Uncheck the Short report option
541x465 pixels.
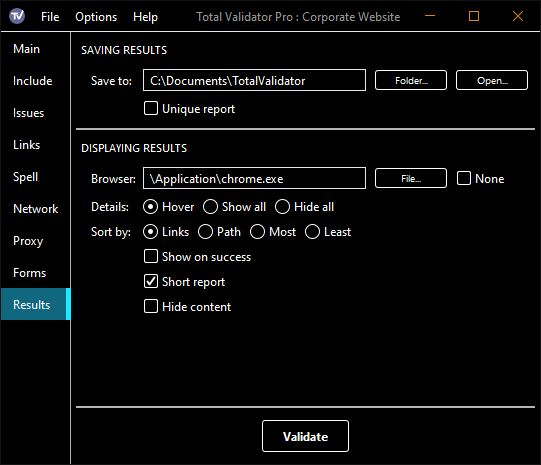(151, 281)
